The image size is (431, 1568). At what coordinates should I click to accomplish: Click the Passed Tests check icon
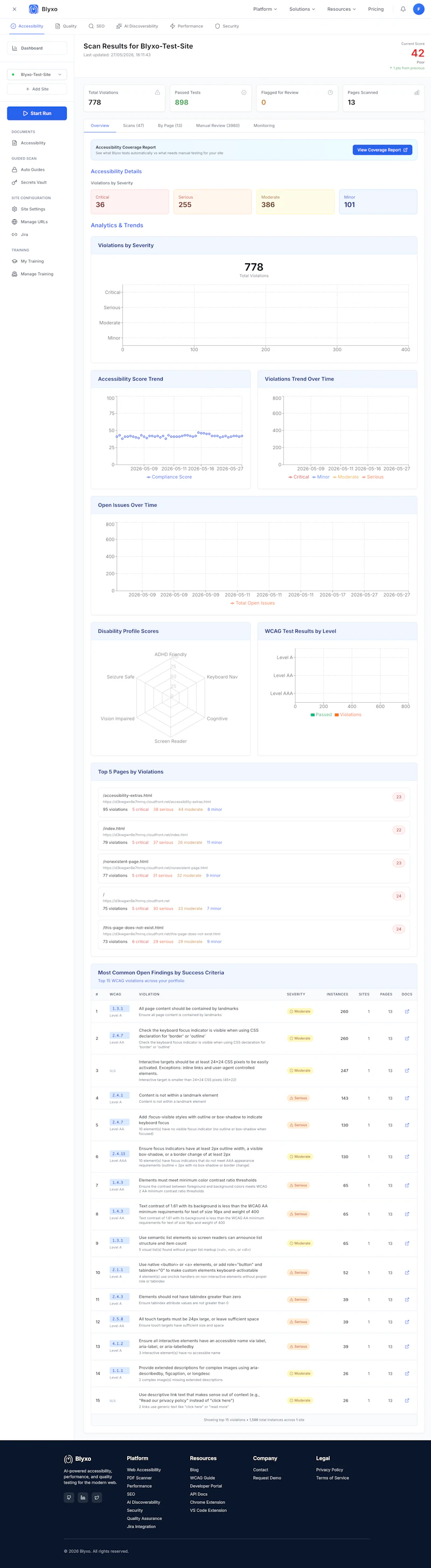(244, 93)
